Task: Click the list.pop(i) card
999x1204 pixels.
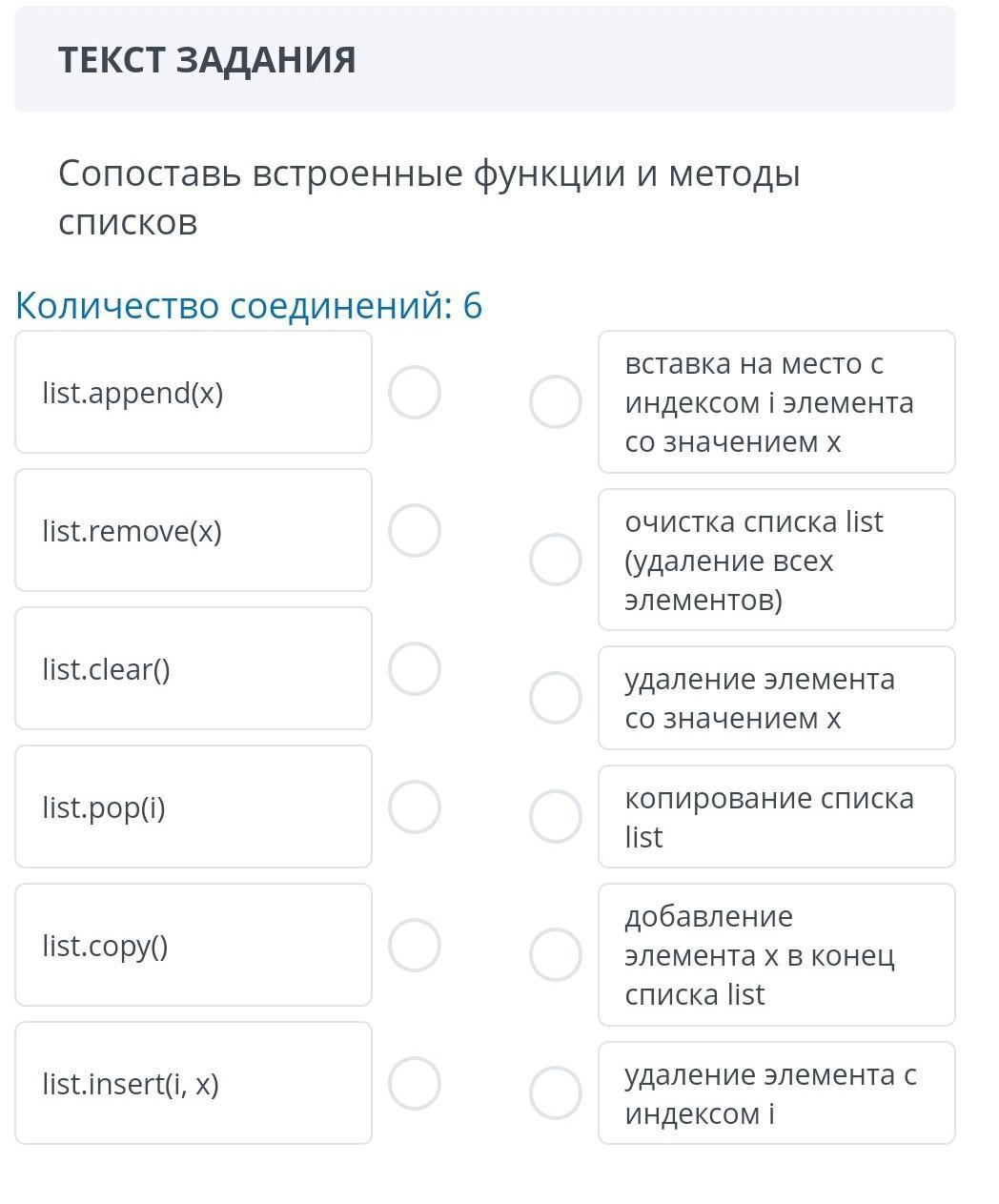Action: click(194, 806)
